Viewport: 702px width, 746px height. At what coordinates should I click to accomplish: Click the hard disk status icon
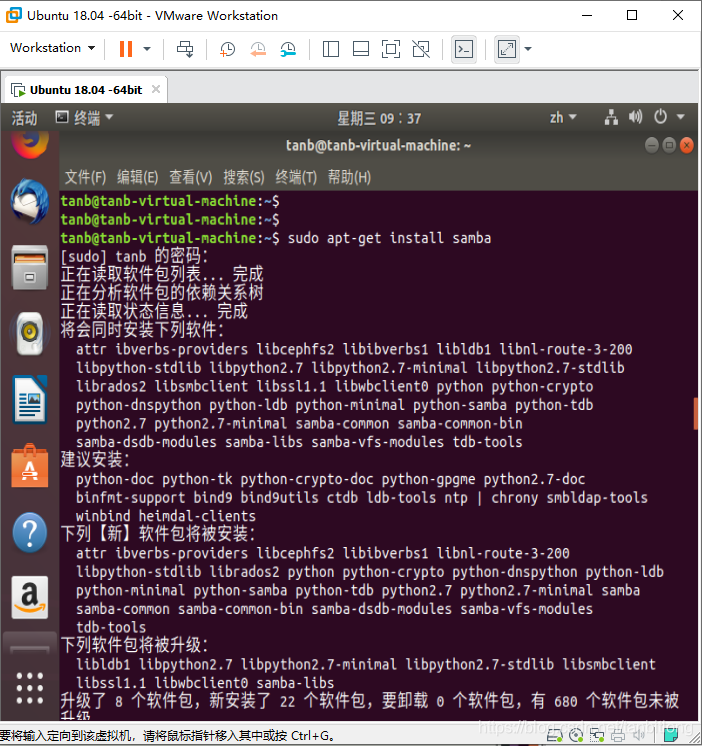click(555, 736)
